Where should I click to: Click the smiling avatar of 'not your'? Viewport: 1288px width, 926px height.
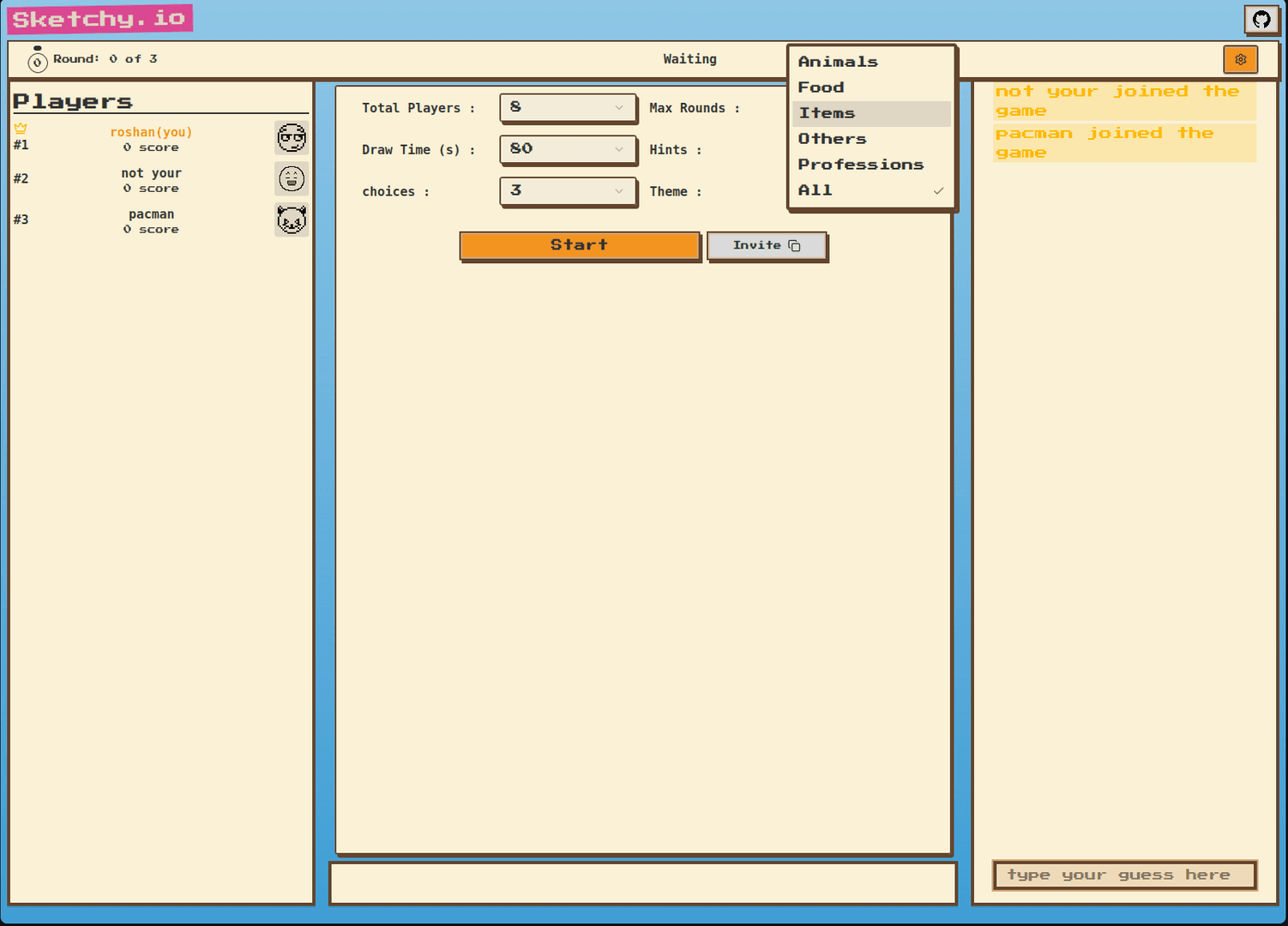(x=292, y=179)
